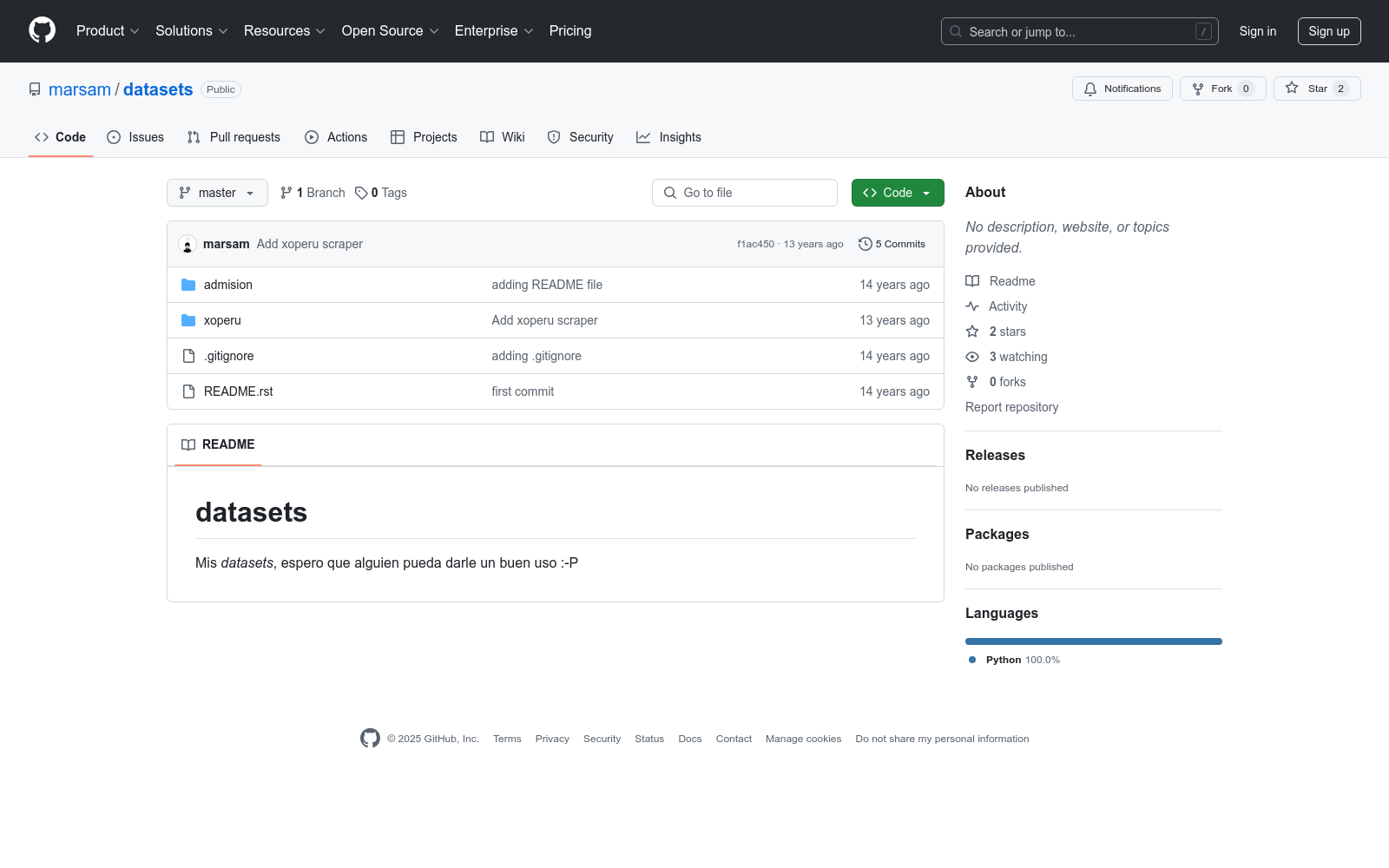Open the Status footer link
1389x868 pixels.
click(x=649, y=739)
